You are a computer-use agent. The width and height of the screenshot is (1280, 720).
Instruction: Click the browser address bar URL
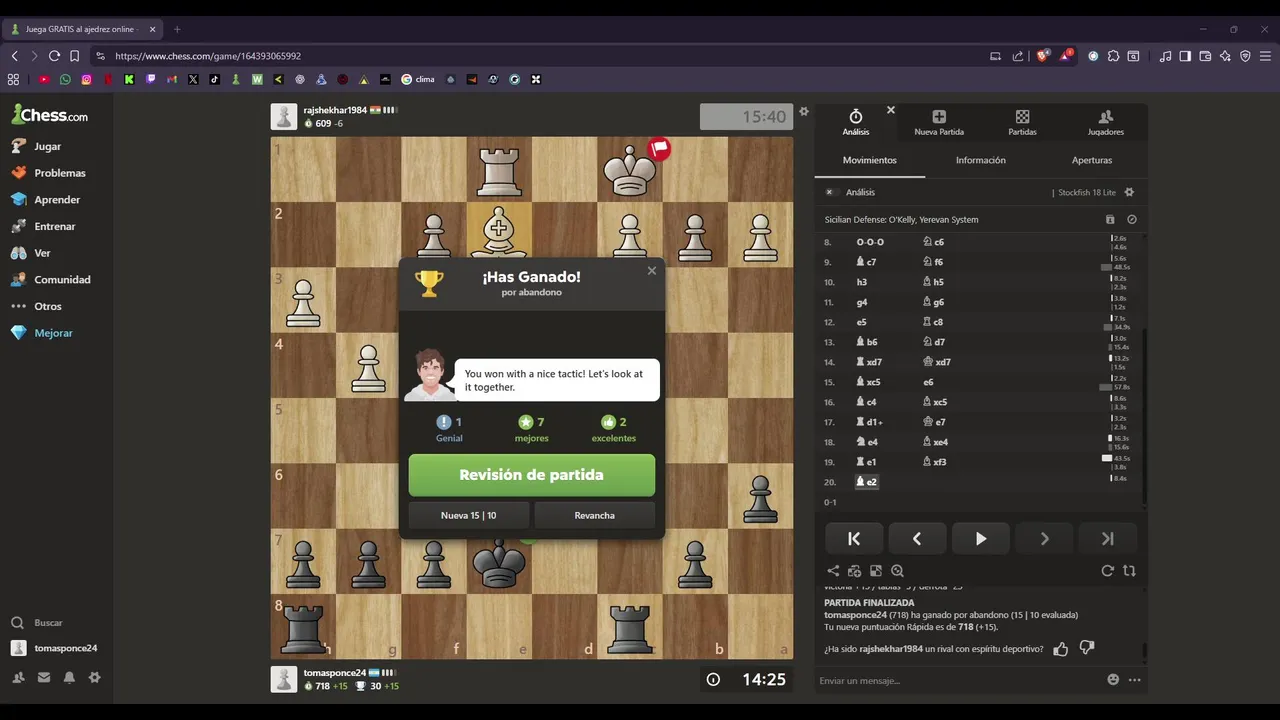[x=208, y=56]
